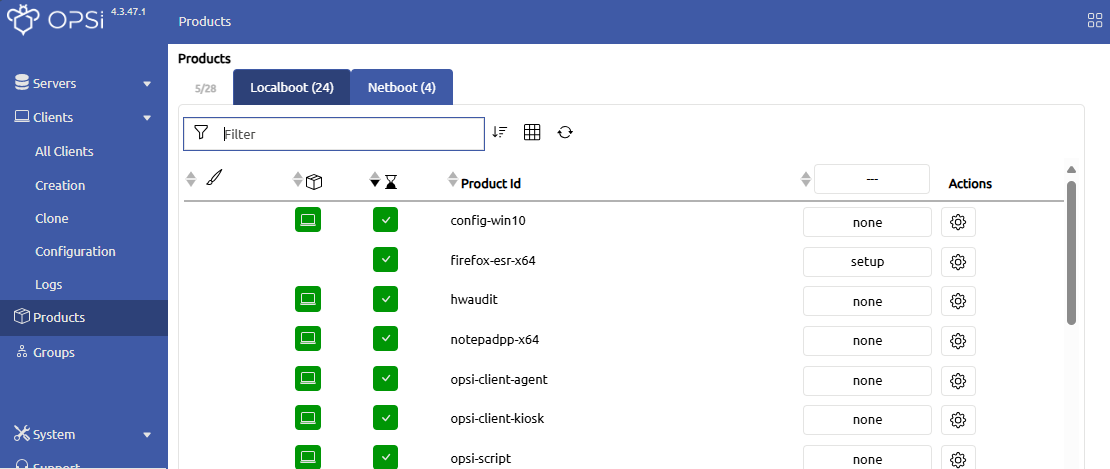Click the gear icon for config-win10
The width and height of the screenshot is (1110, 469).
click(x=958, y=222)
